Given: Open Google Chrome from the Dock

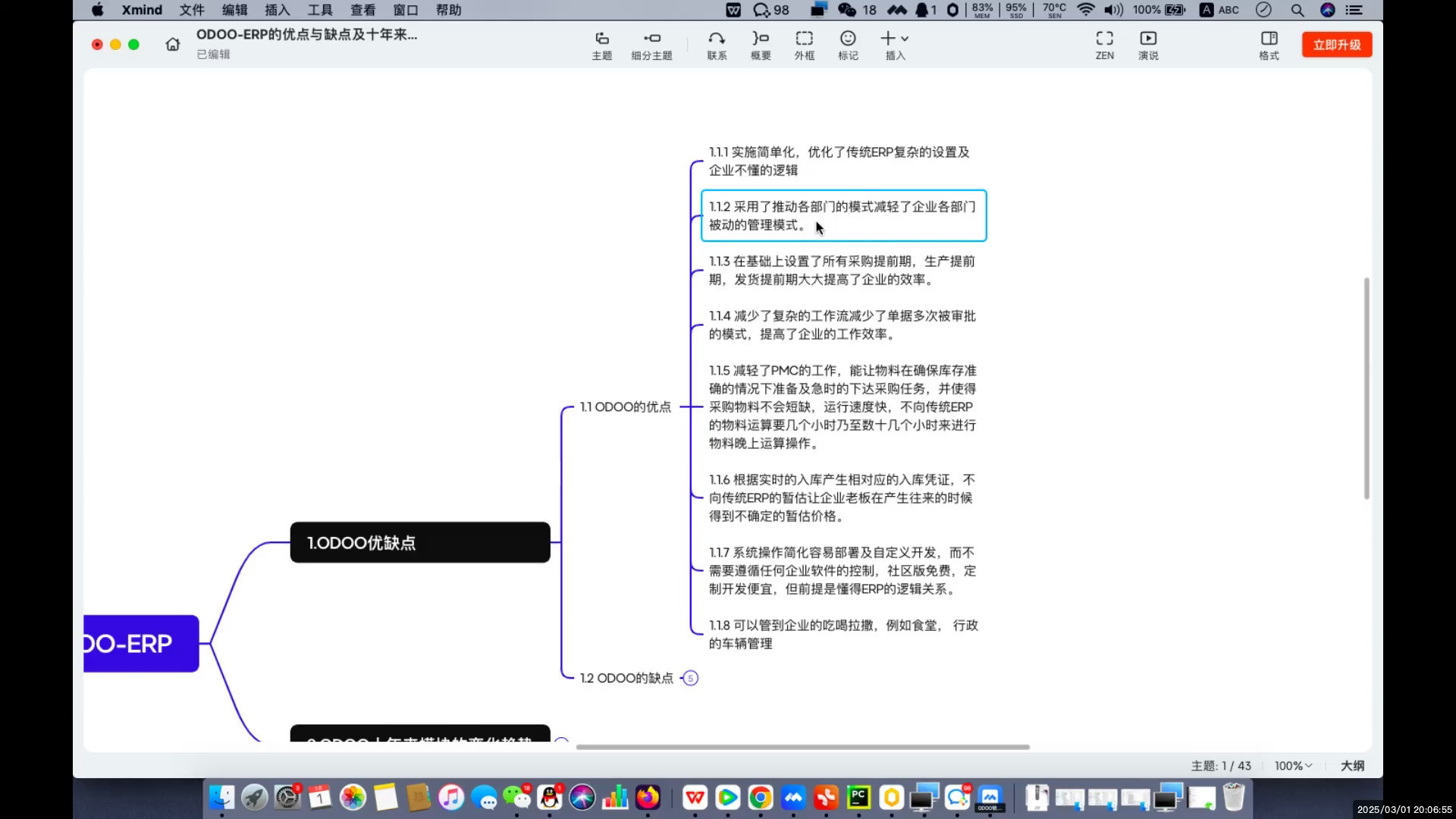Looking at the screenshot, I should pos(760,797).
